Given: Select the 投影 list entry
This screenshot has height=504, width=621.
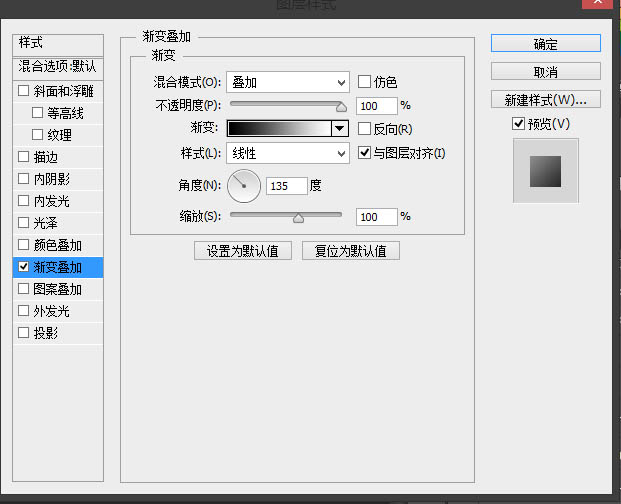Looking at the screenshot, I should pos(58,333).
